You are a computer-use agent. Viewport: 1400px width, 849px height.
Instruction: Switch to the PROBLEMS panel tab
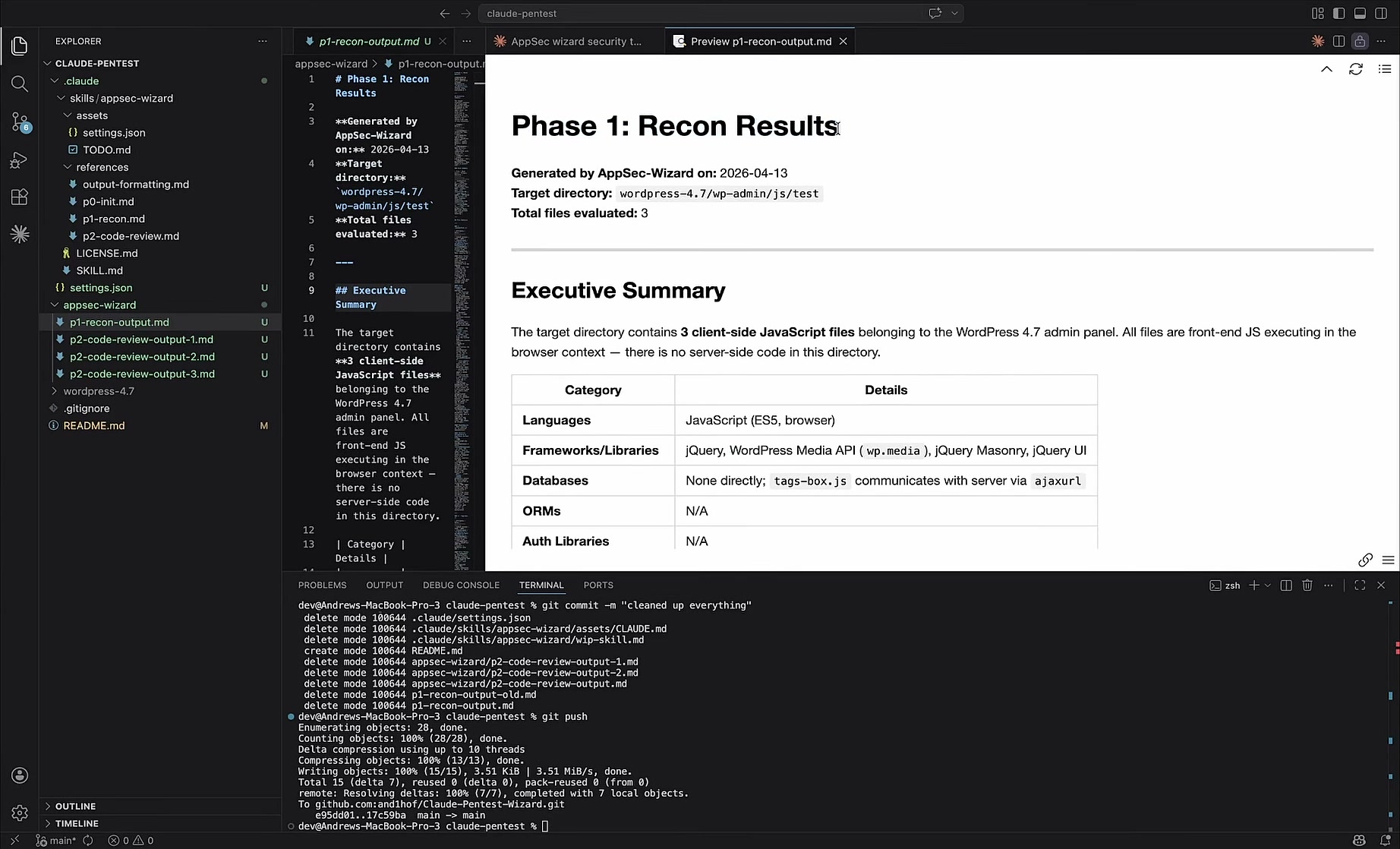coord(322,585)
